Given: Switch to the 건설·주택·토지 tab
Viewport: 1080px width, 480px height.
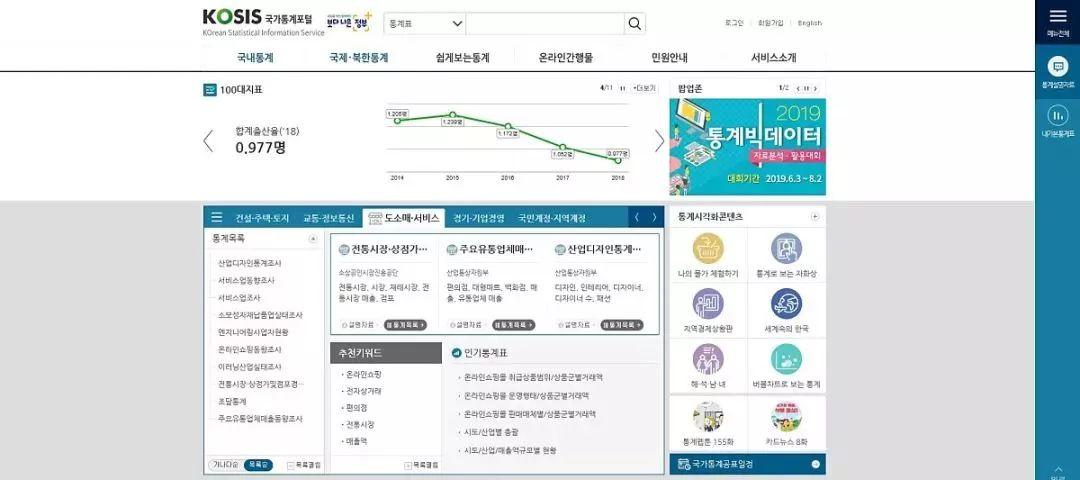Looking at the screenshot, I should coord(262,218).
